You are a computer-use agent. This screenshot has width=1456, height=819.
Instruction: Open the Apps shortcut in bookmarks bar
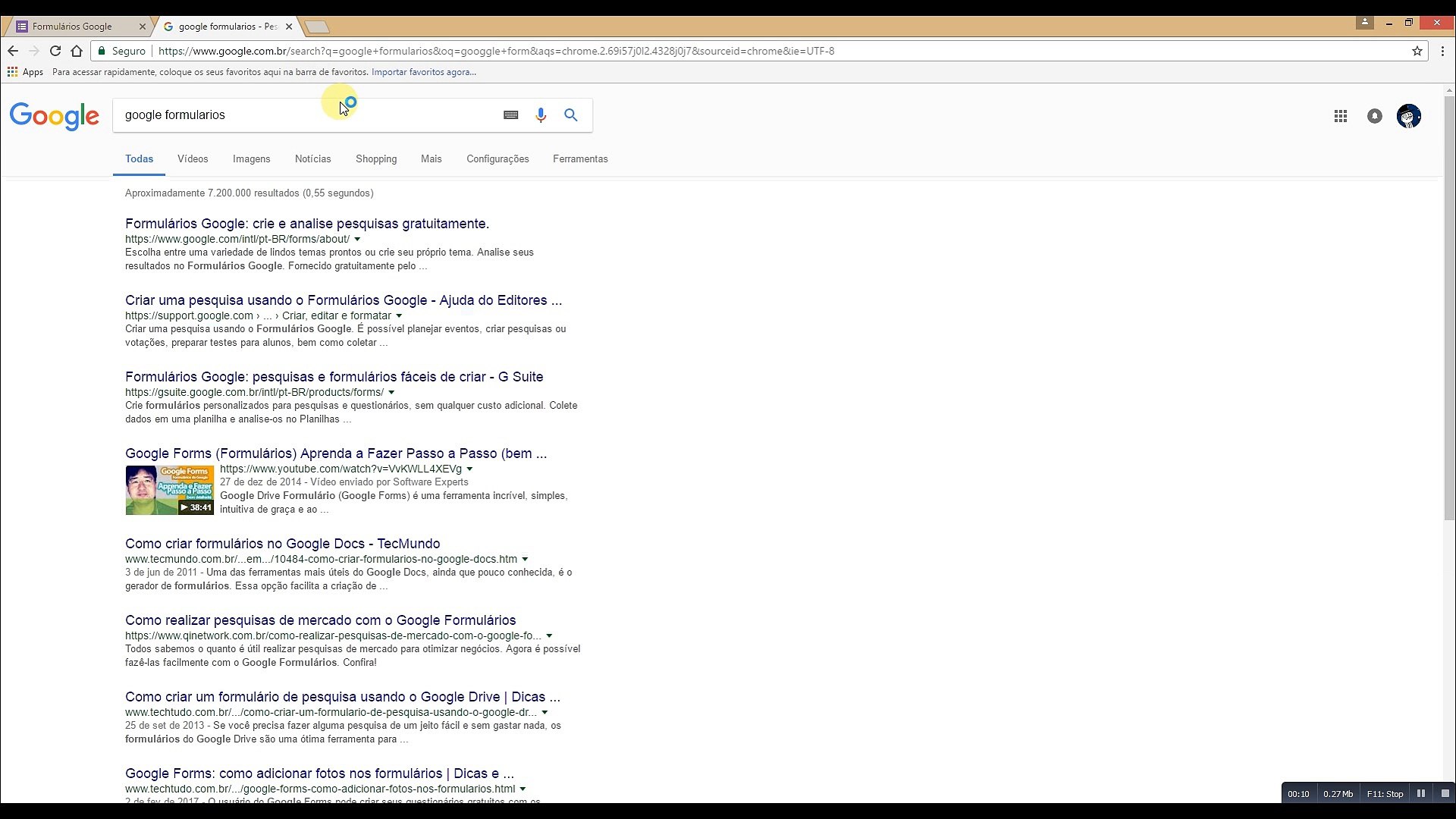25,72
